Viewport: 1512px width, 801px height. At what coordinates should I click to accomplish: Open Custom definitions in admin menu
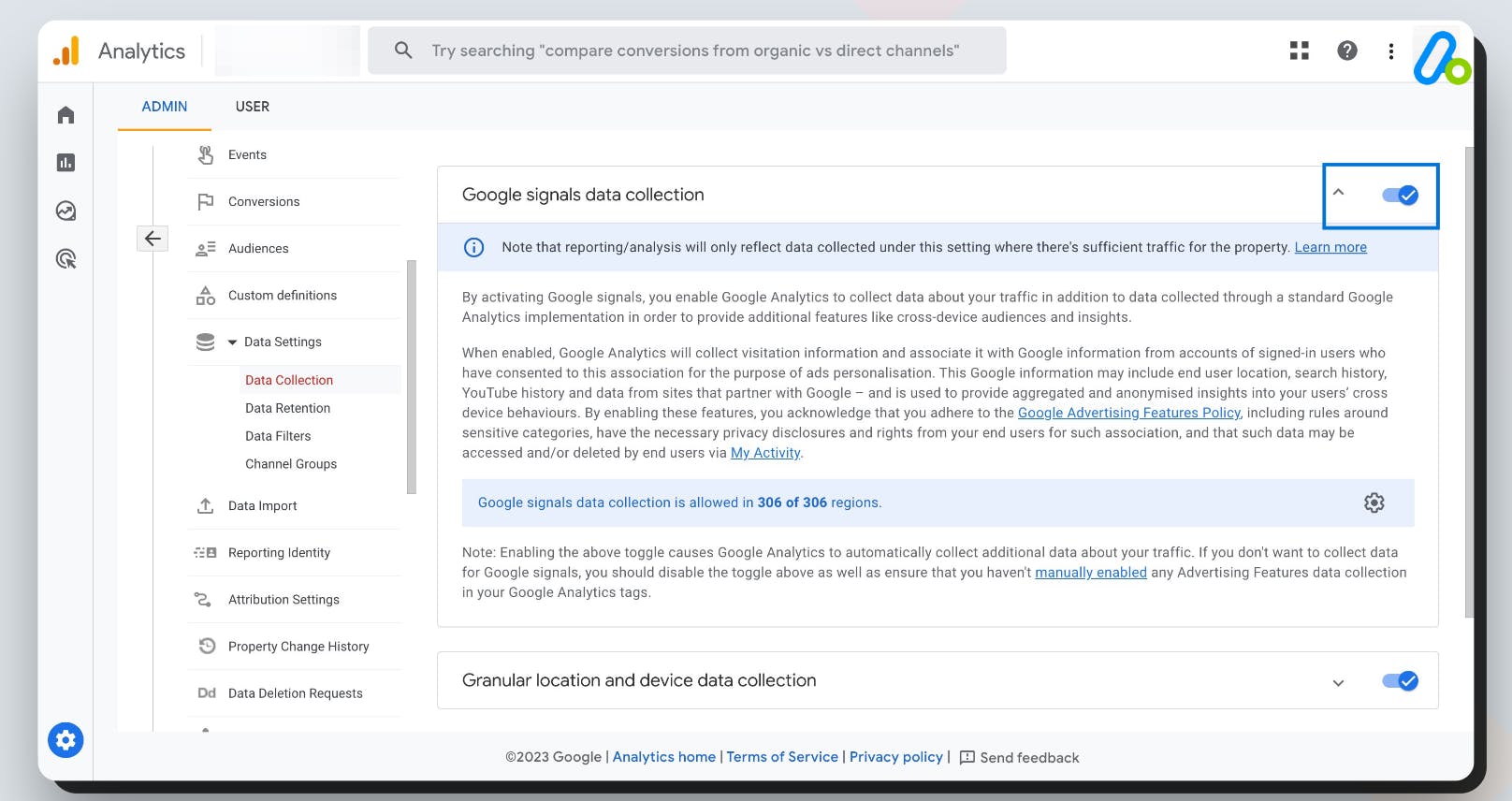pyautogui.click(x=283, y=295)
